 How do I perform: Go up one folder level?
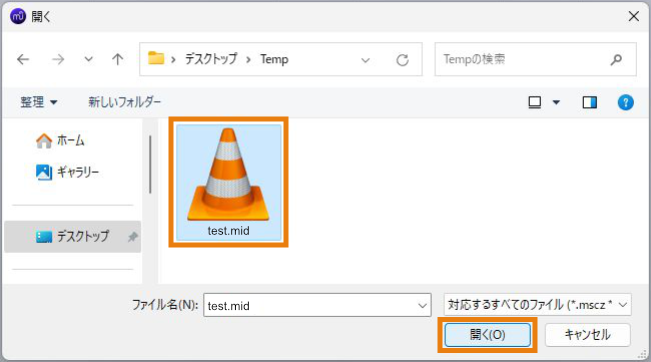pos(117,59)
